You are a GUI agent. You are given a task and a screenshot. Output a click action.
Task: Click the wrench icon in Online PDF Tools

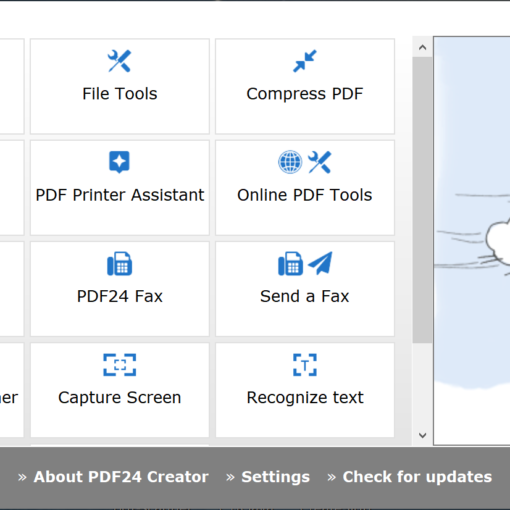point(320,162)
